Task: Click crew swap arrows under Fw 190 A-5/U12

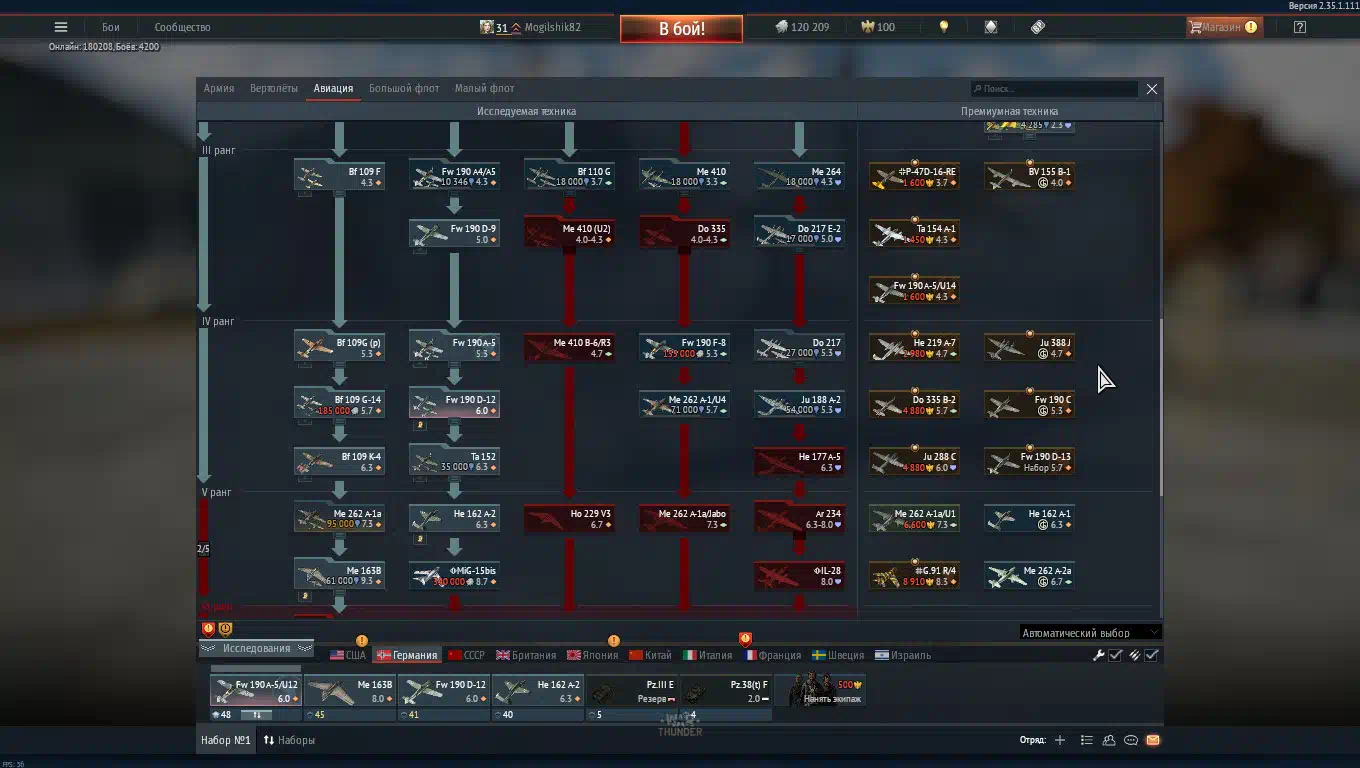Action: click(x=256, y=715)
